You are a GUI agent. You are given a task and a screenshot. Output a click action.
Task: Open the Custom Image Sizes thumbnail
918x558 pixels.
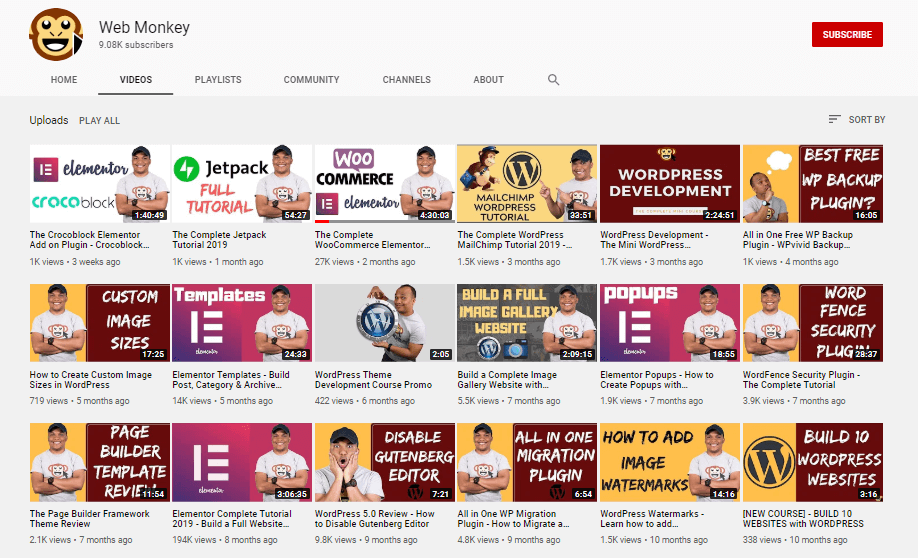100,323
